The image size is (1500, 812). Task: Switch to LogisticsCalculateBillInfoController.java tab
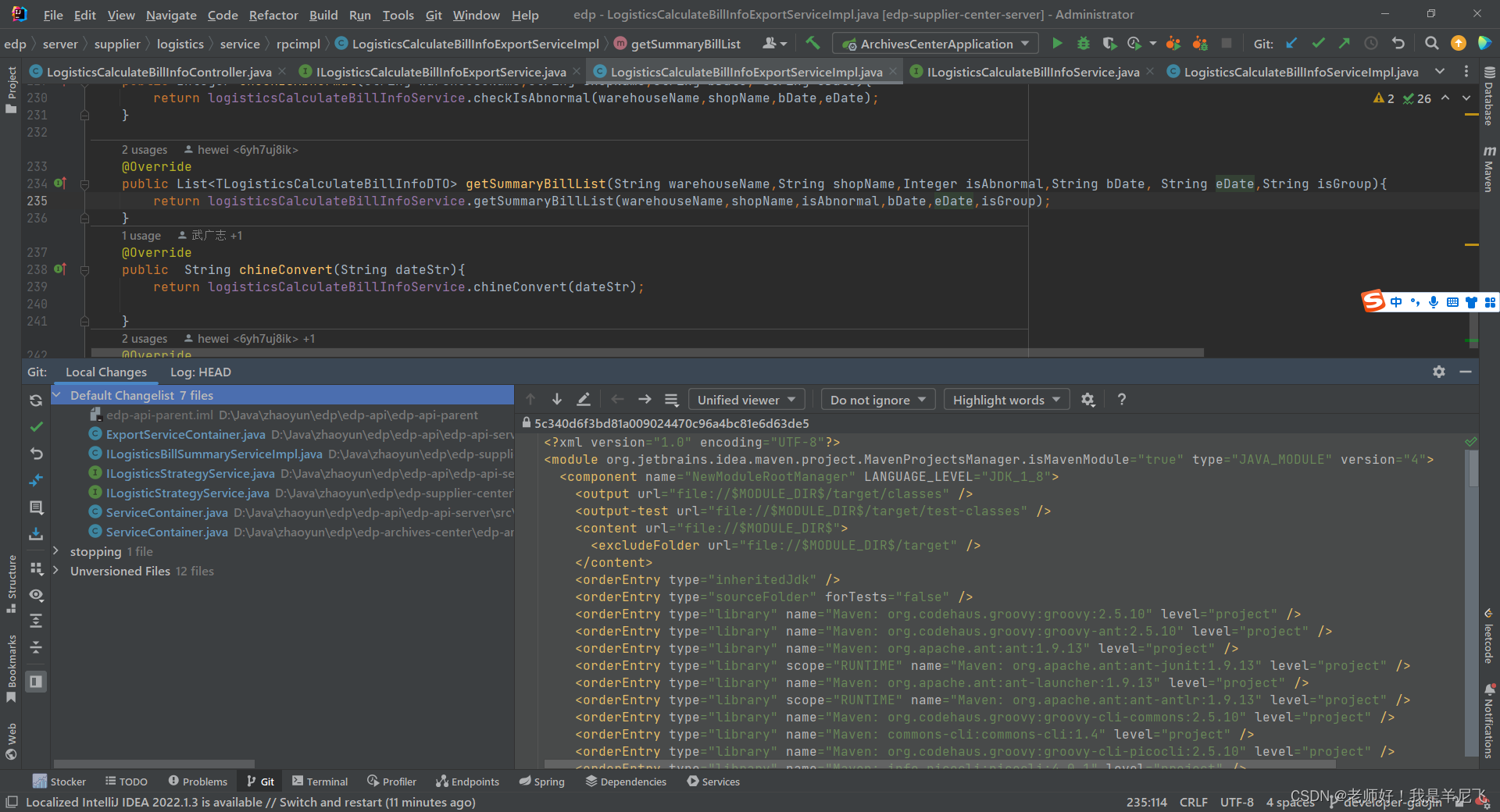point(159,72)
